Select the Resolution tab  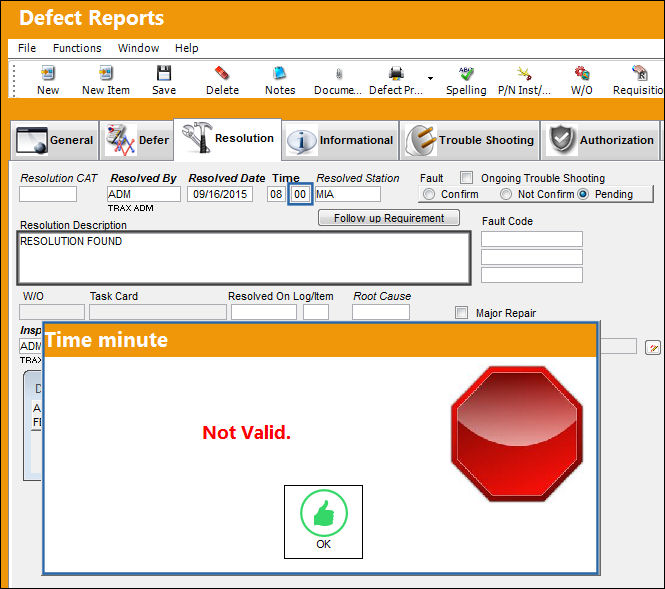point(228,138)
